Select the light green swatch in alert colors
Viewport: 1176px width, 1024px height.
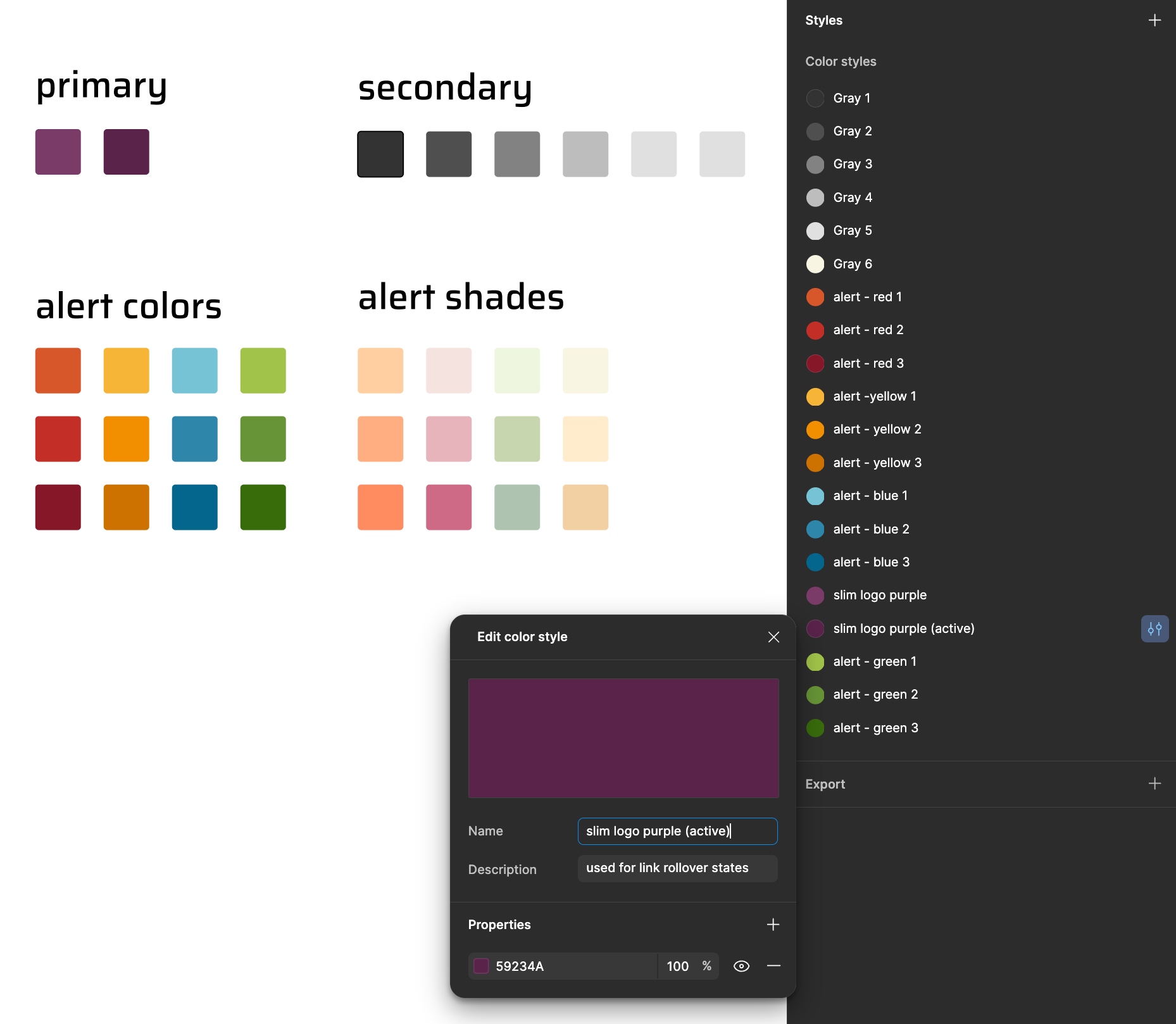pyautogui.click(x=263, y=370)
